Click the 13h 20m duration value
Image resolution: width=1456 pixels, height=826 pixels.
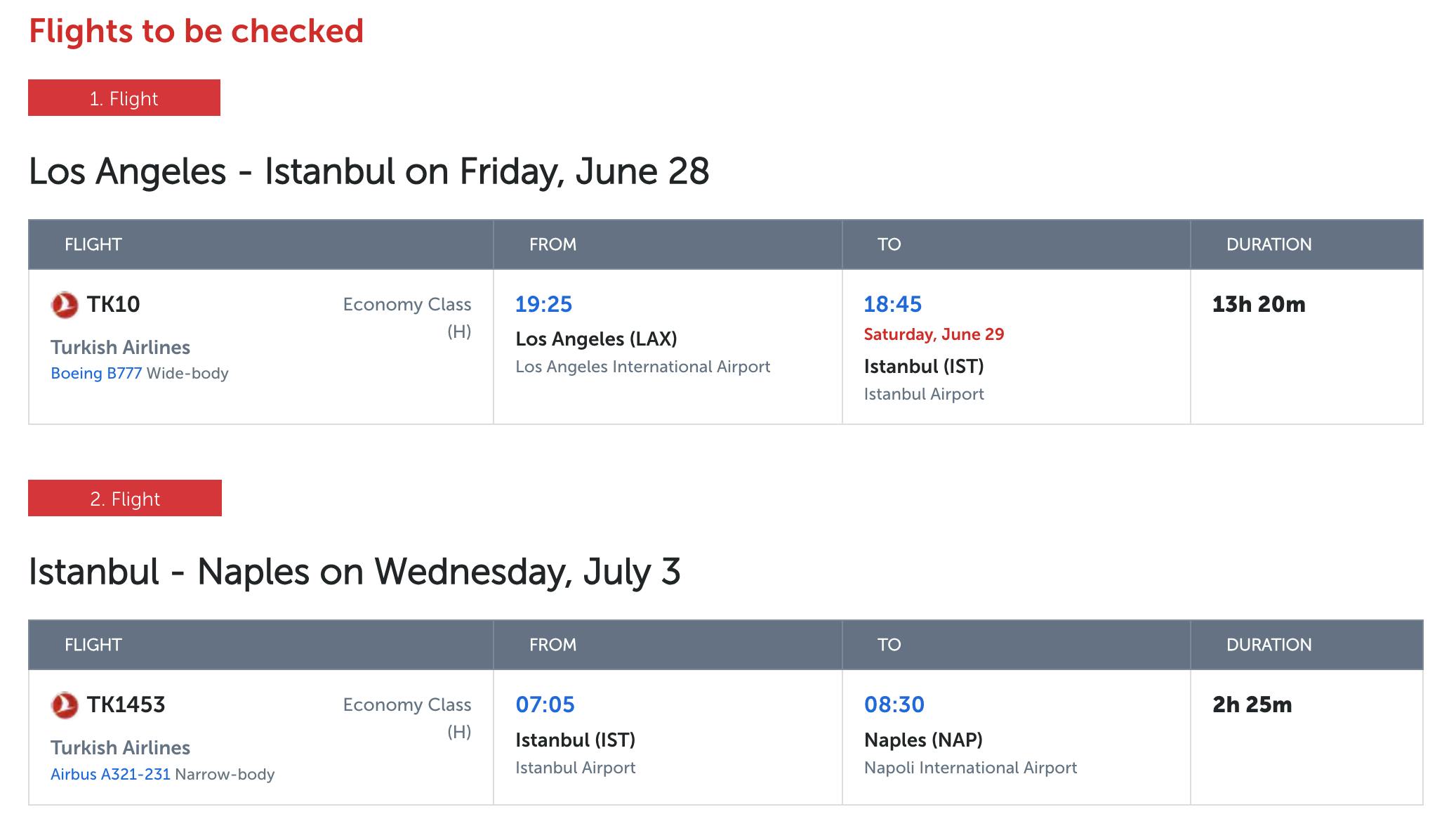coord(1259,304)
